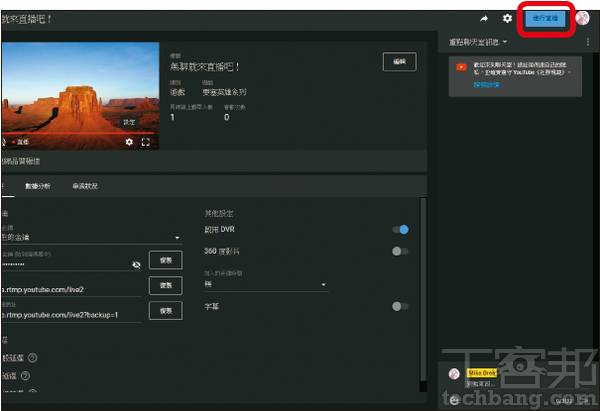The image size is (600, 411).
Task: Switch to the 串流狀況 tab
Action: coord(85,186)
